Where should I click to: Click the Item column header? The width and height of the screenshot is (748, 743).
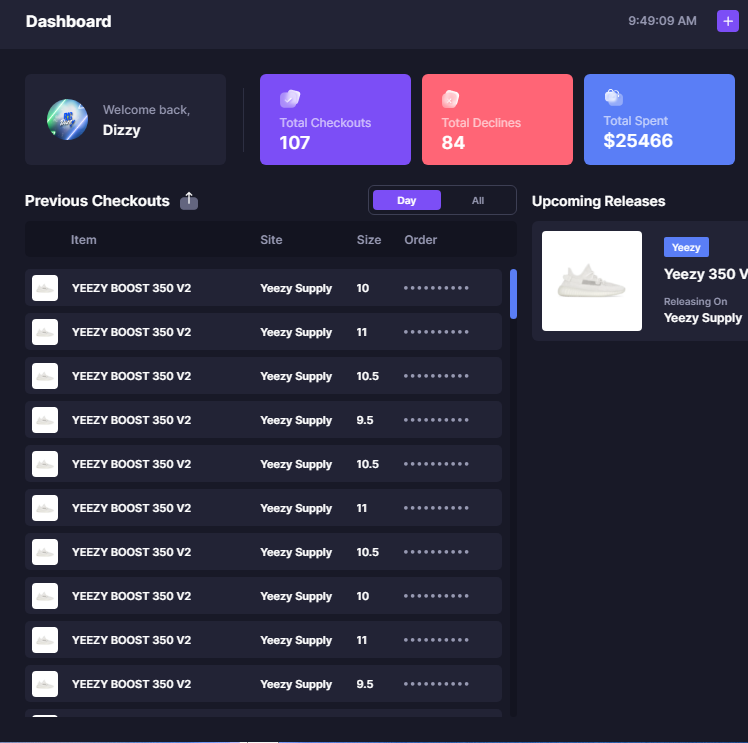click(83, 239)
